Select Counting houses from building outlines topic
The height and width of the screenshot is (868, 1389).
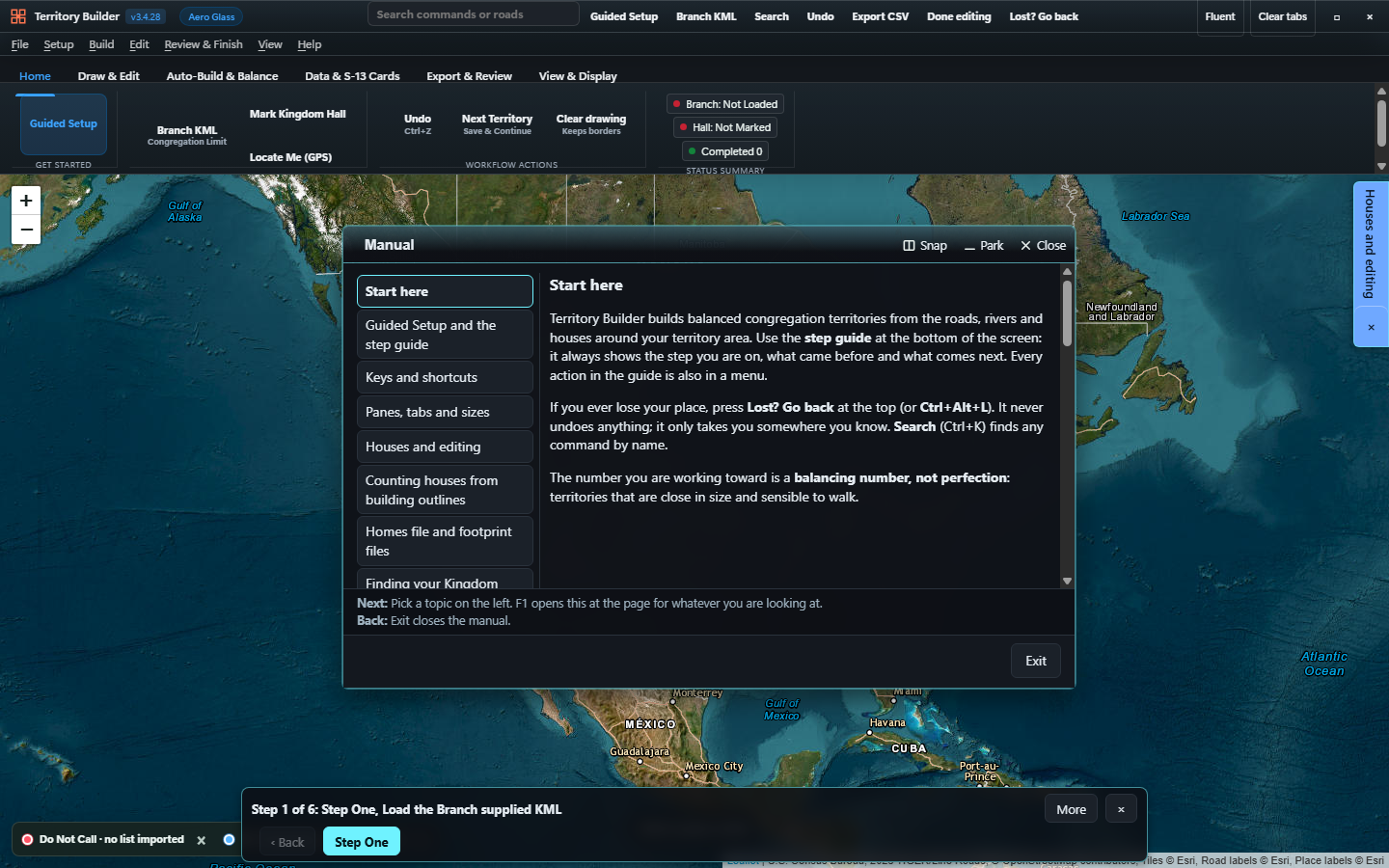(x=445, y=490)
